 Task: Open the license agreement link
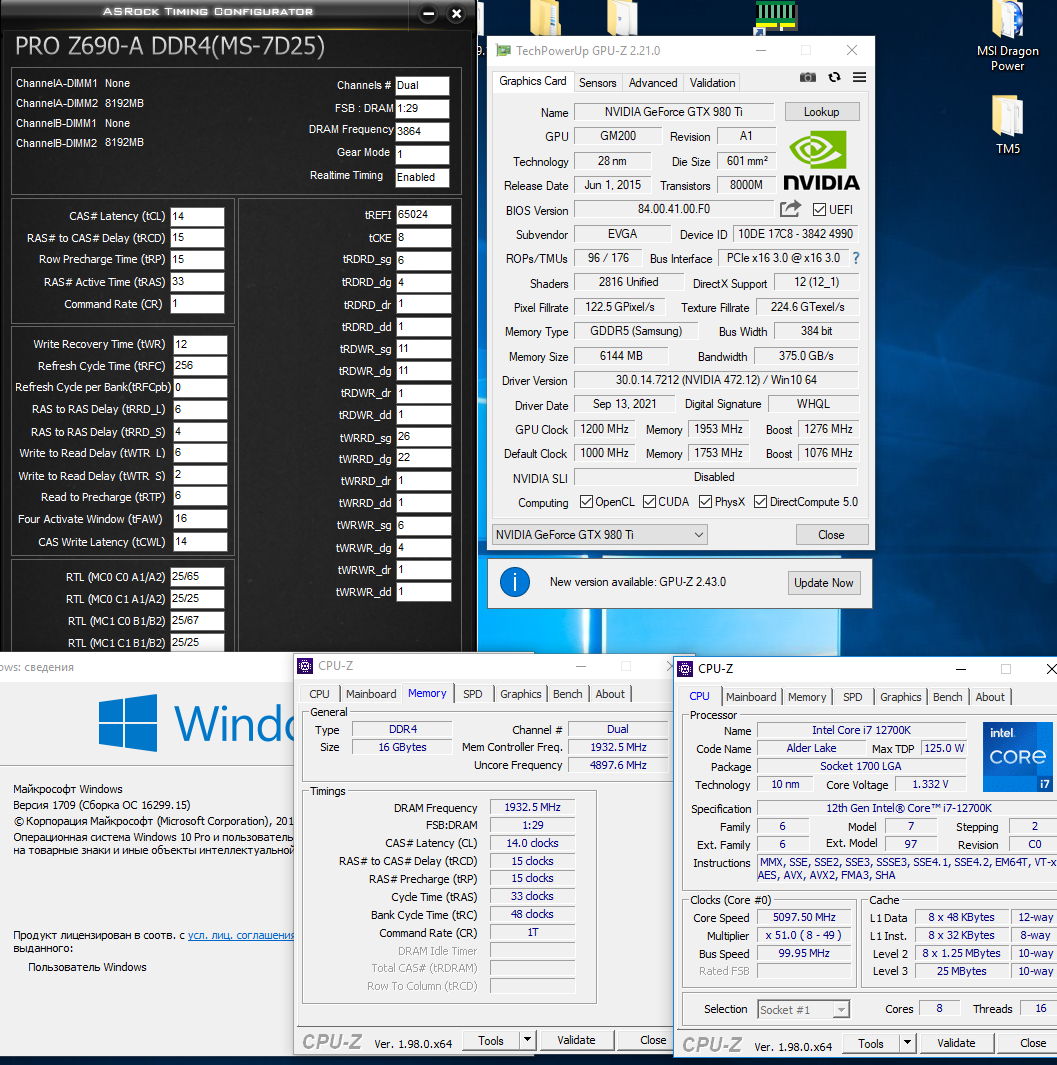[241, 935]
